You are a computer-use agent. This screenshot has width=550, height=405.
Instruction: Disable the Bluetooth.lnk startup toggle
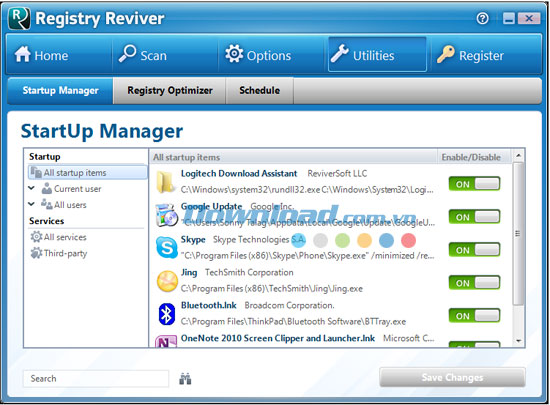(x=474, y=316)
